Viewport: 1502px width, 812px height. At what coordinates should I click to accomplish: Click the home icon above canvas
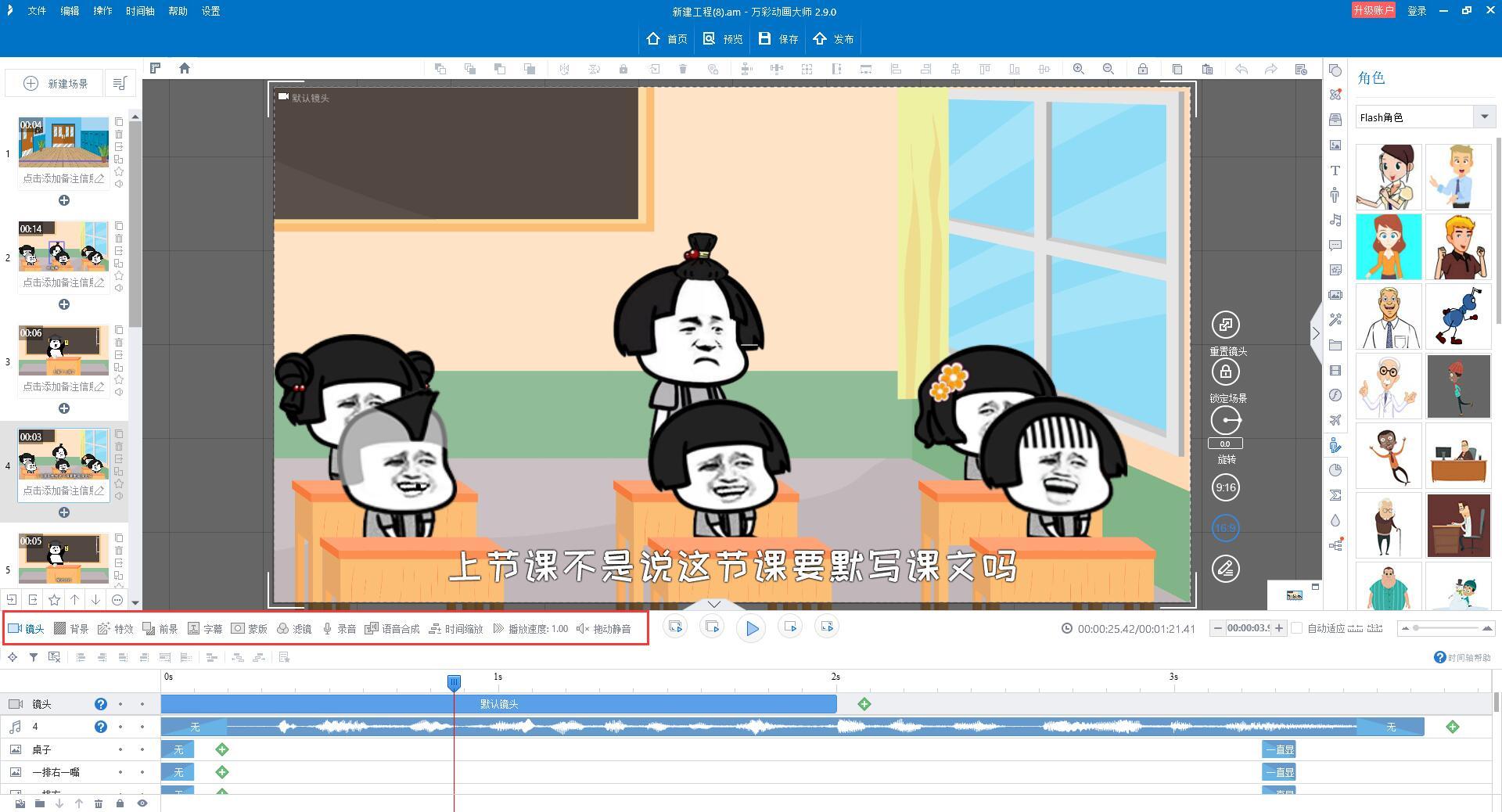185,68
